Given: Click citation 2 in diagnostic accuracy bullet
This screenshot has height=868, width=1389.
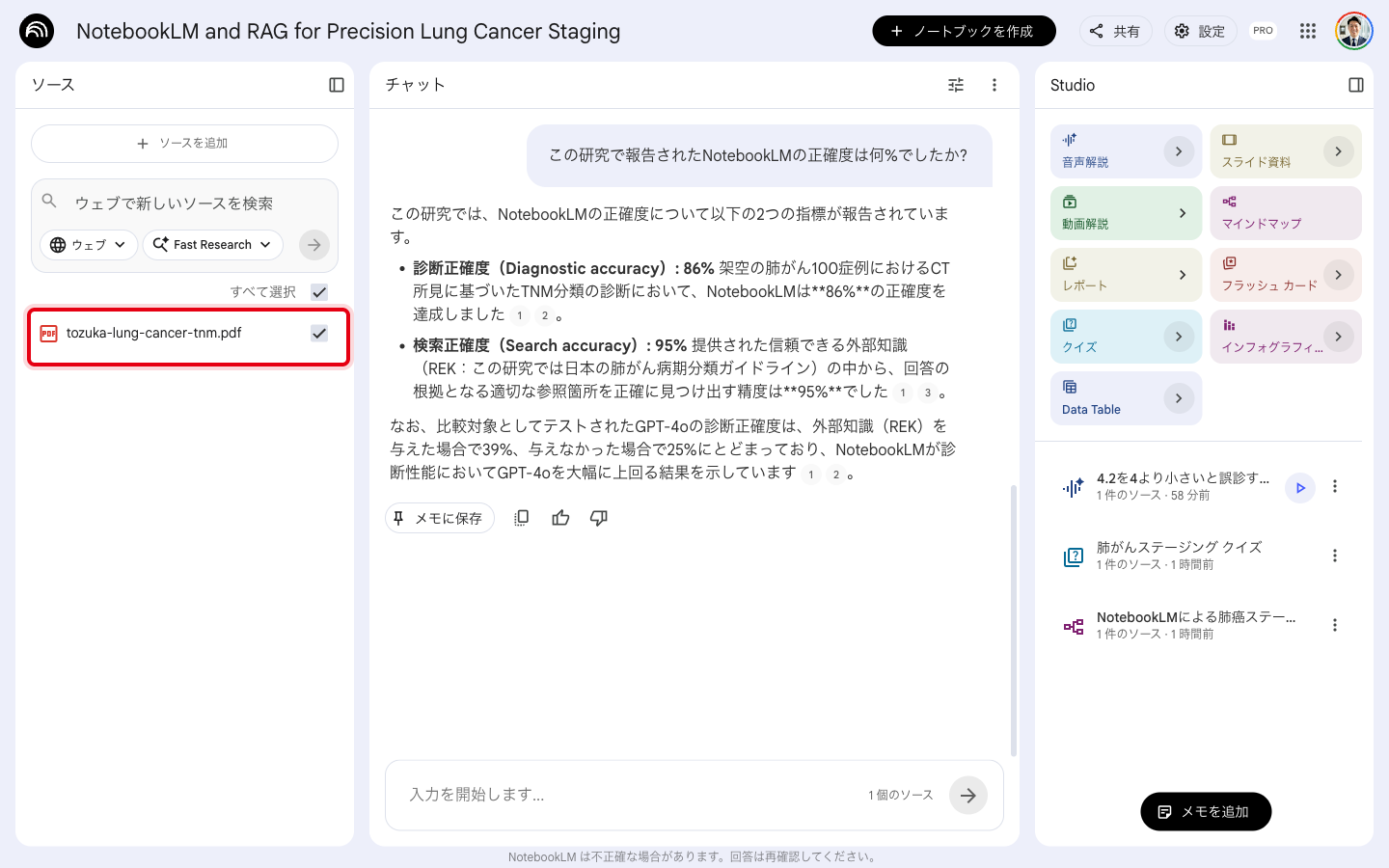Looking at the screenshot, I should (x=545, y=315).
